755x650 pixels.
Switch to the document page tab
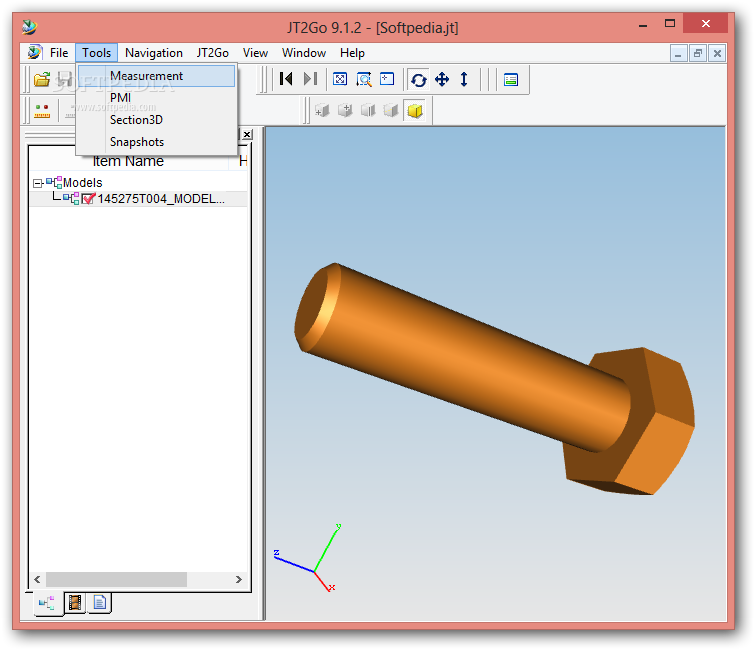(100, 602)
